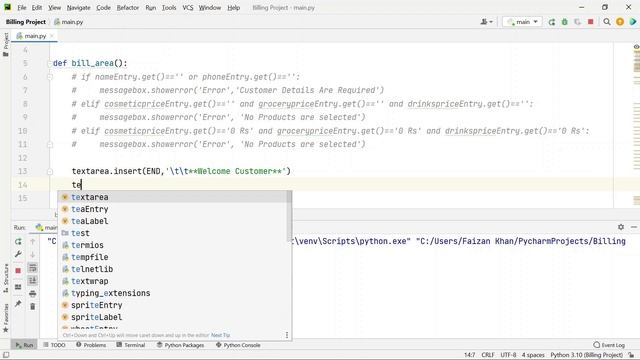
Task: Open the Tools menu
Action: pos(169,8)
